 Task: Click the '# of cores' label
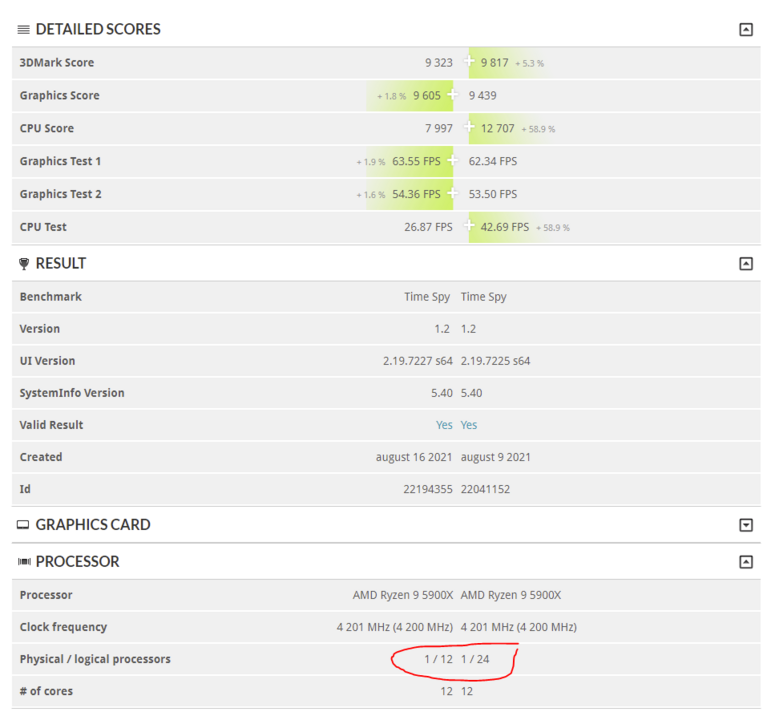click(x=46, y=691)
